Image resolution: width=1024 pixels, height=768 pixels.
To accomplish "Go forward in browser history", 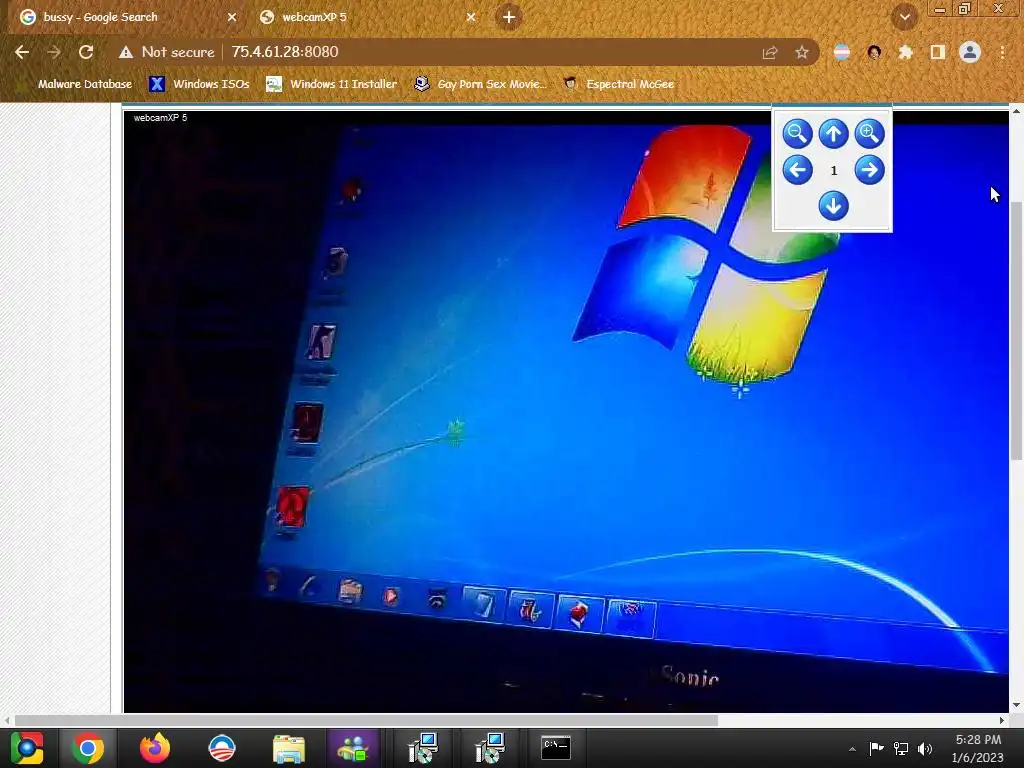I will pyautogui.click(x=54, y=52).
